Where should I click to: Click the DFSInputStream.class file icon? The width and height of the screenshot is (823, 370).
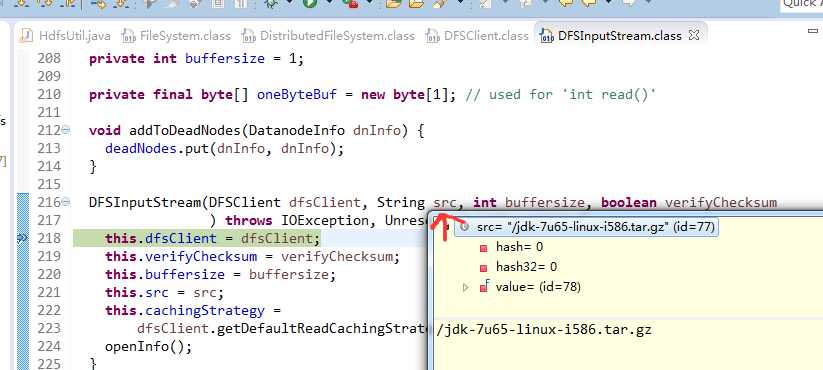(x=546, y=36)
